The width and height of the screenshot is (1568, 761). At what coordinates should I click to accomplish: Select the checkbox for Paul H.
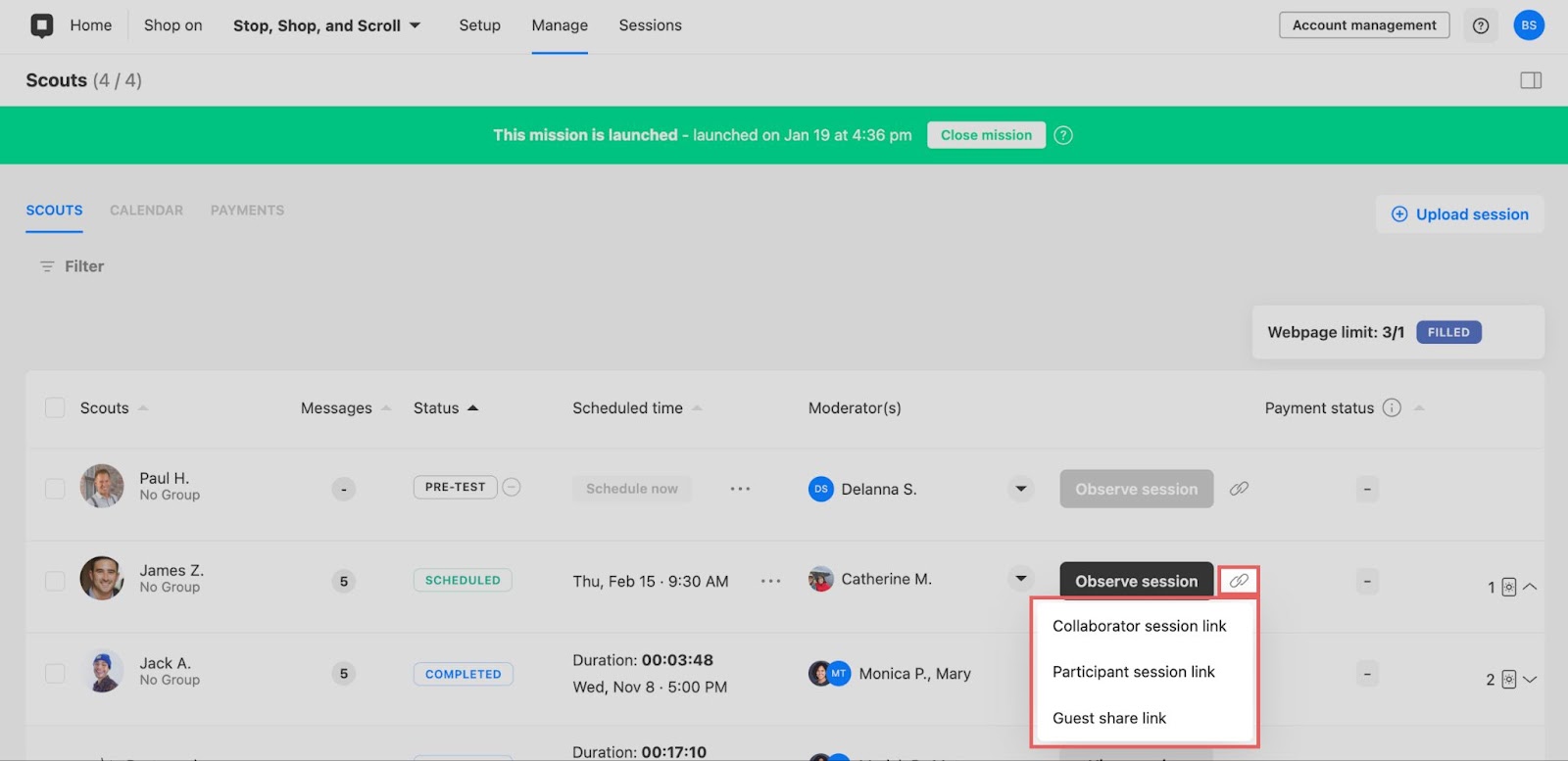[x=55, y=489]
